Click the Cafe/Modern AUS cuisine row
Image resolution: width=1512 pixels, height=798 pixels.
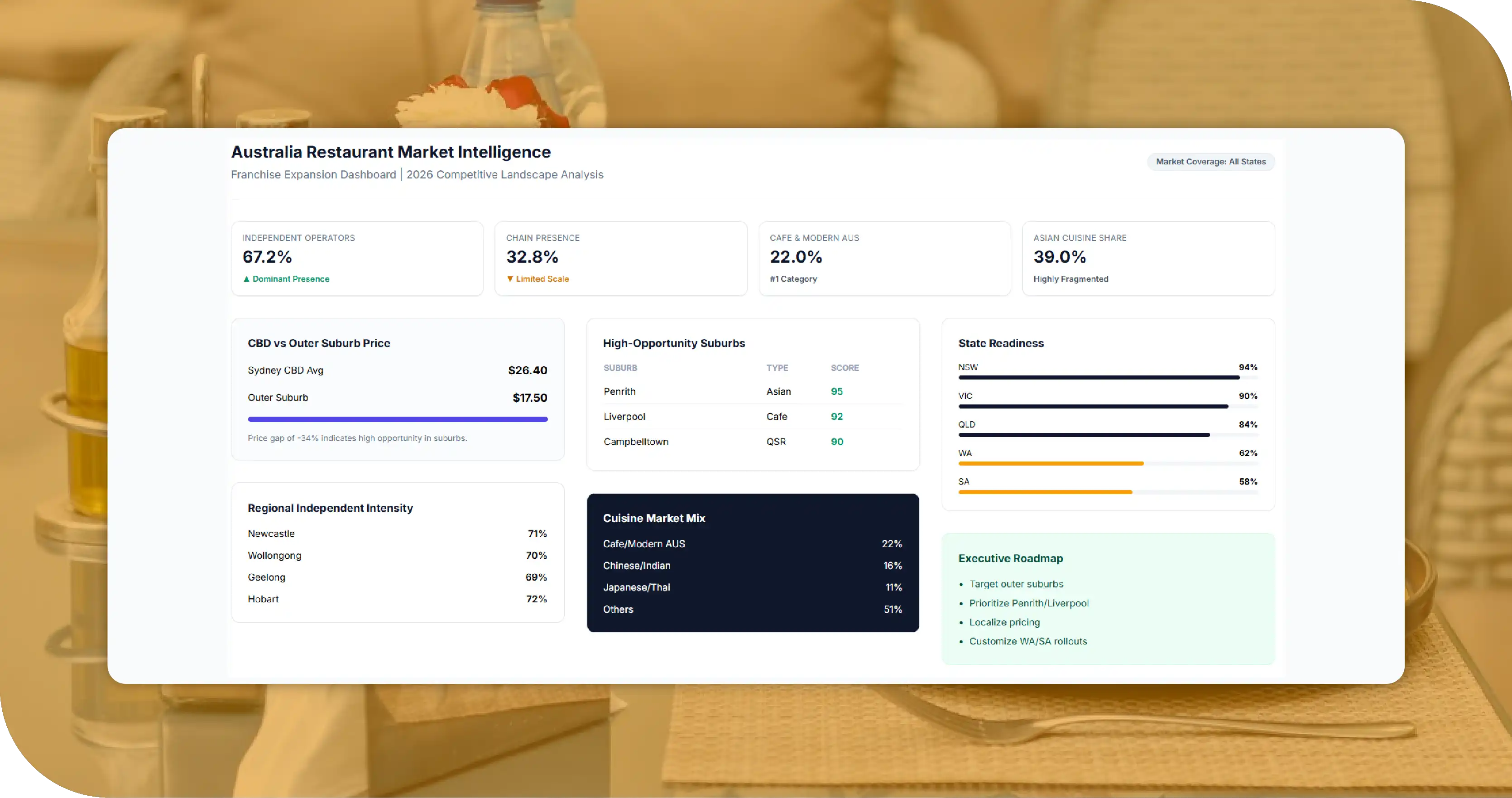(753, 544)
